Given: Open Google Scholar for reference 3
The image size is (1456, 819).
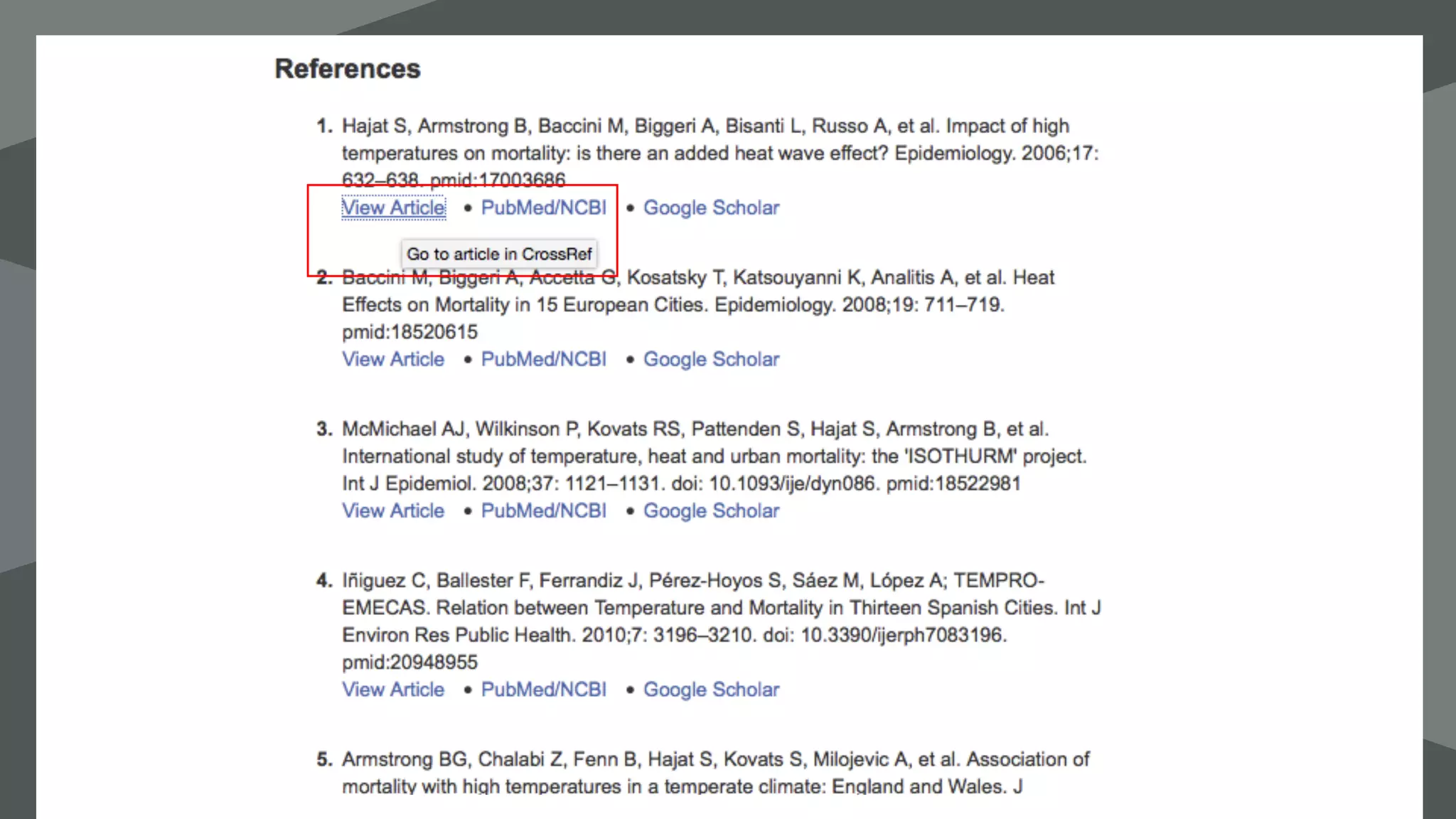Looking at the screenshot, I should coord(711,510).
